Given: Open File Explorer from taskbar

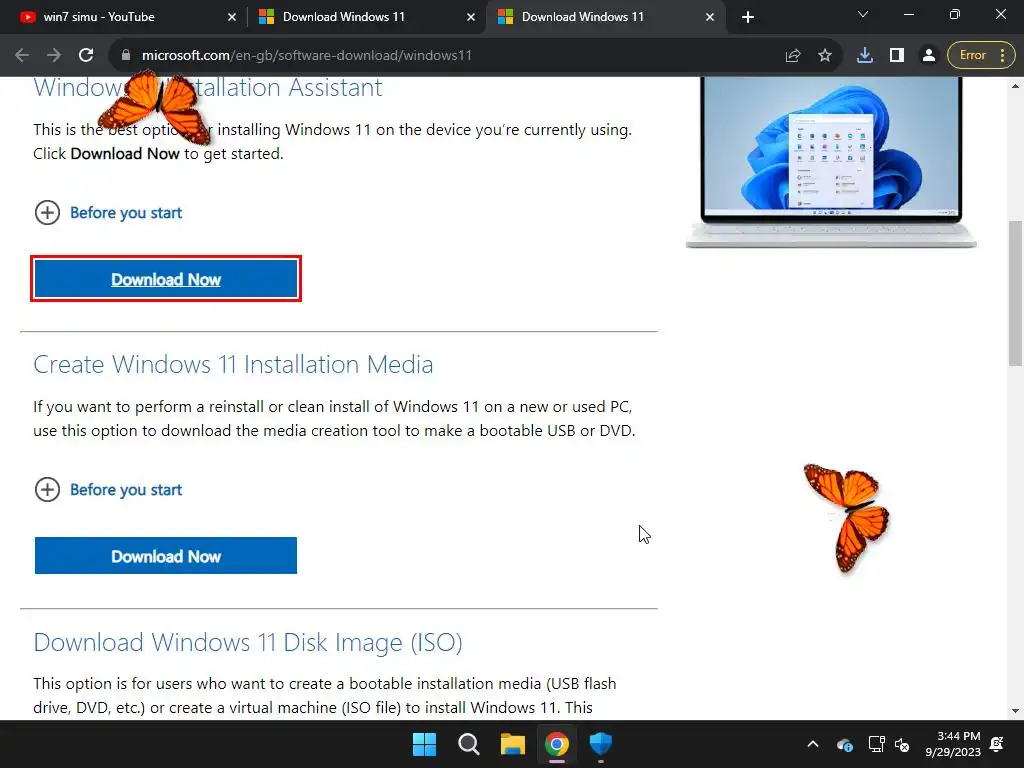Looking at the screenshot, I should click(513, 744).
